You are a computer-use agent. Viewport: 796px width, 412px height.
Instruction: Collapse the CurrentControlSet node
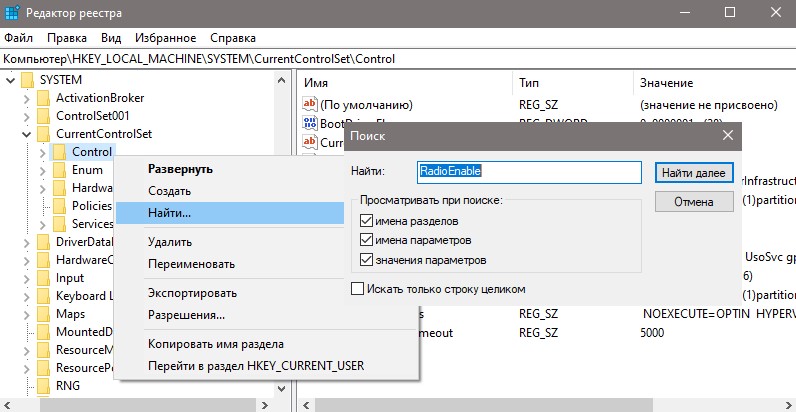tap(26, 134)
